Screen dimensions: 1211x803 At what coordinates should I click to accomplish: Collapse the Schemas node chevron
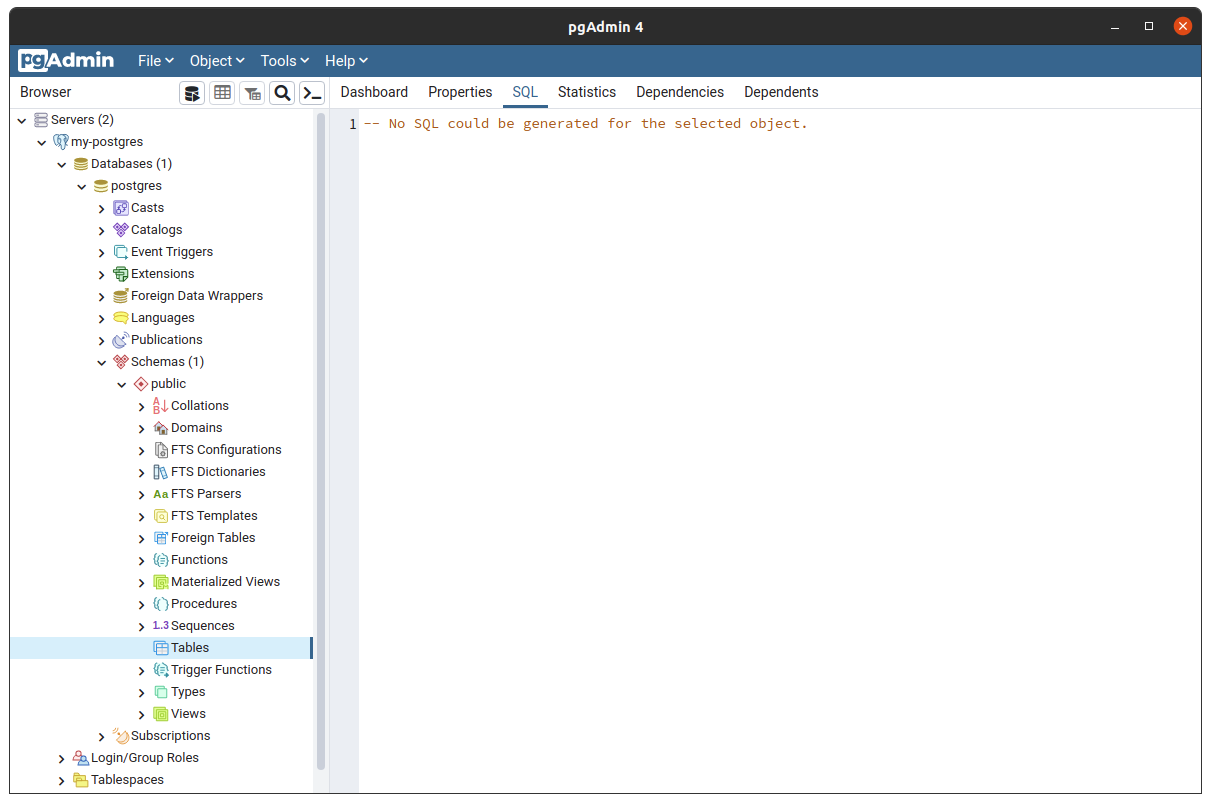[102, 362]
